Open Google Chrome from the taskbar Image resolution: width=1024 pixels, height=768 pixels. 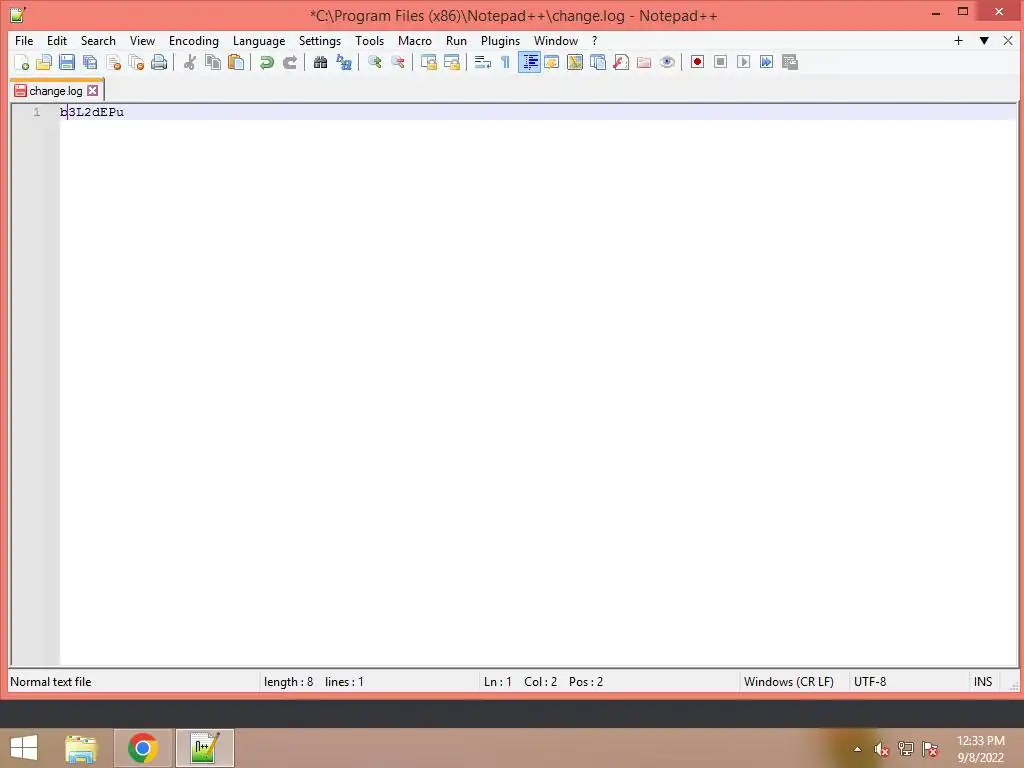point(143,748)
